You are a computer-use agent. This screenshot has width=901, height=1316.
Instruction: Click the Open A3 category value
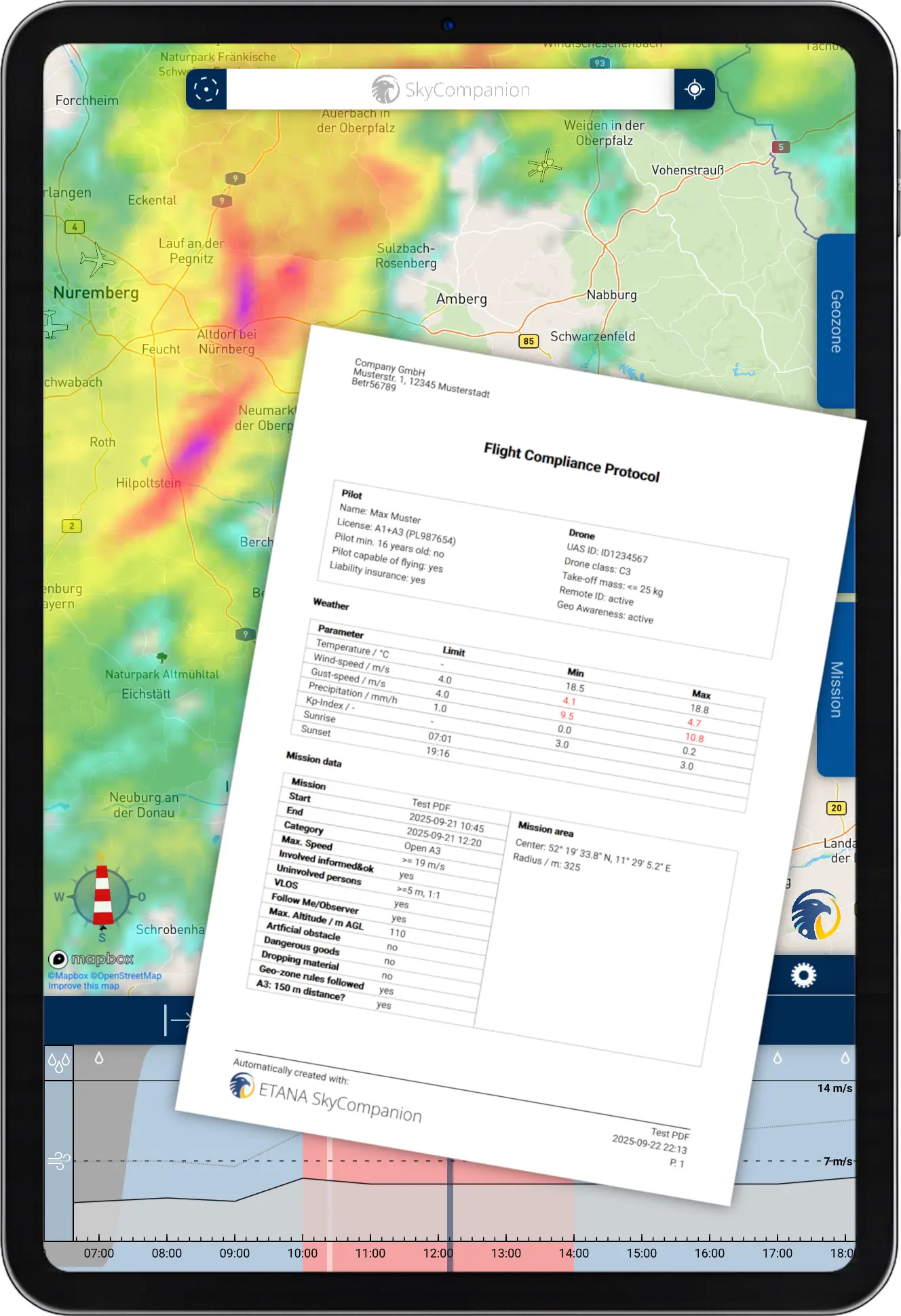[423, 848]
